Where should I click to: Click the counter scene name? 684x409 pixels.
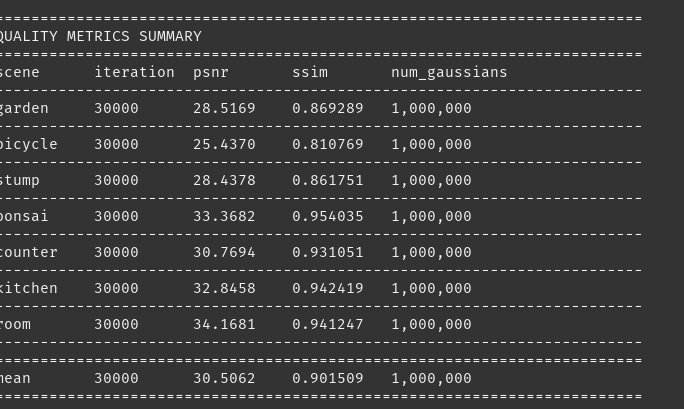pos(28,252)
